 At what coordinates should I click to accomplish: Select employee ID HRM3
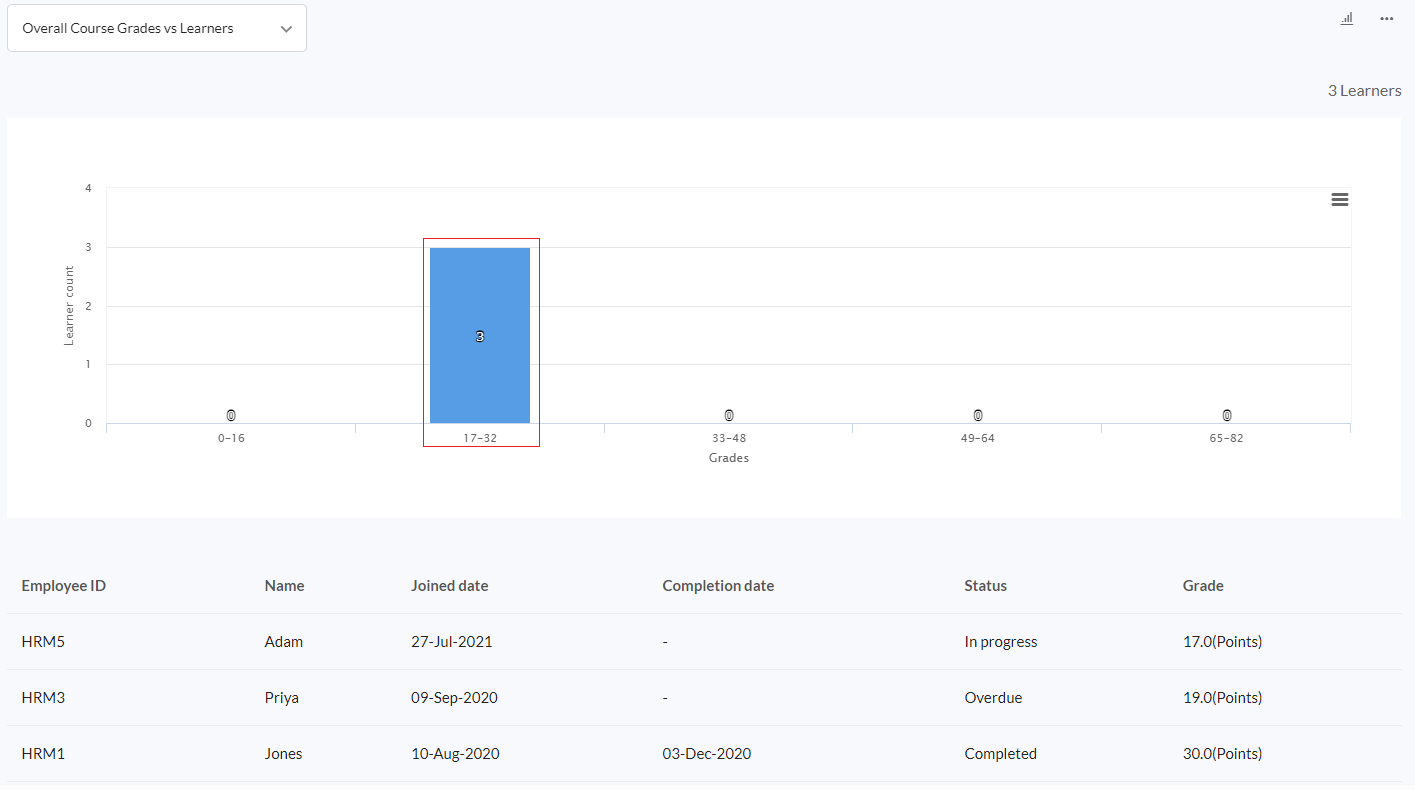[x=43, y=697]
